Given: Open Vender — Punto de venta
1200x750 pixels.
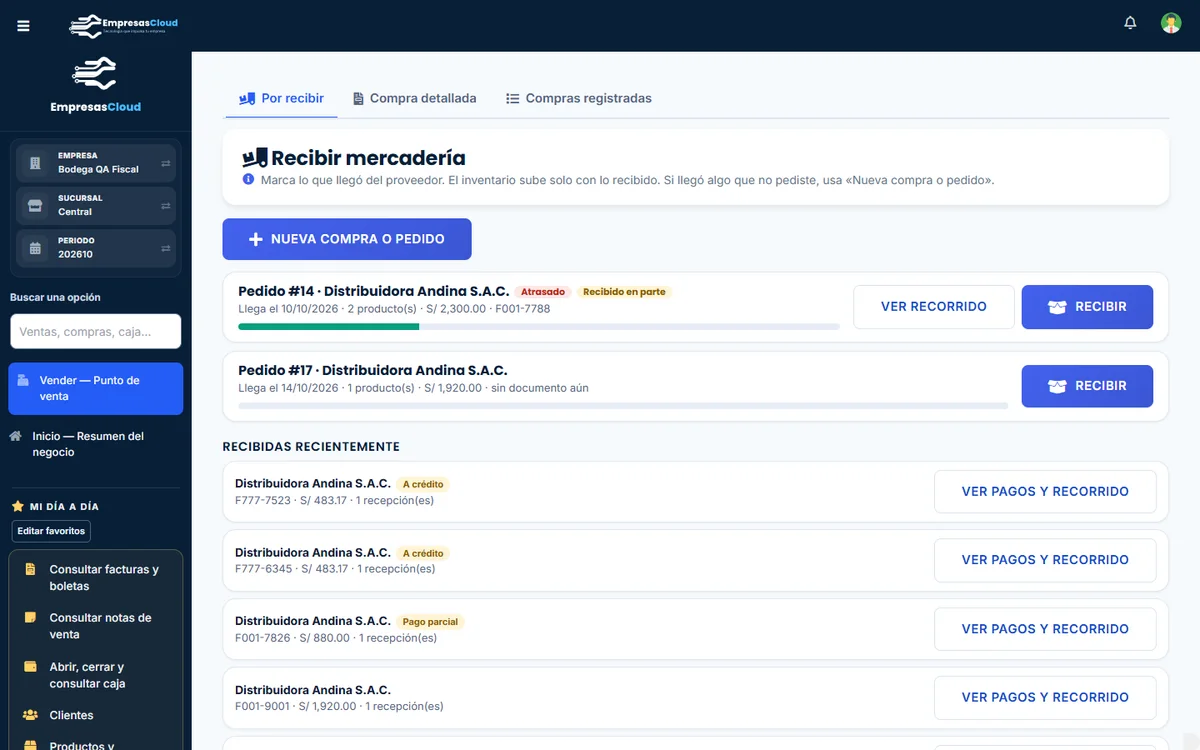Looking at the screenshot, I should point(96,388).
